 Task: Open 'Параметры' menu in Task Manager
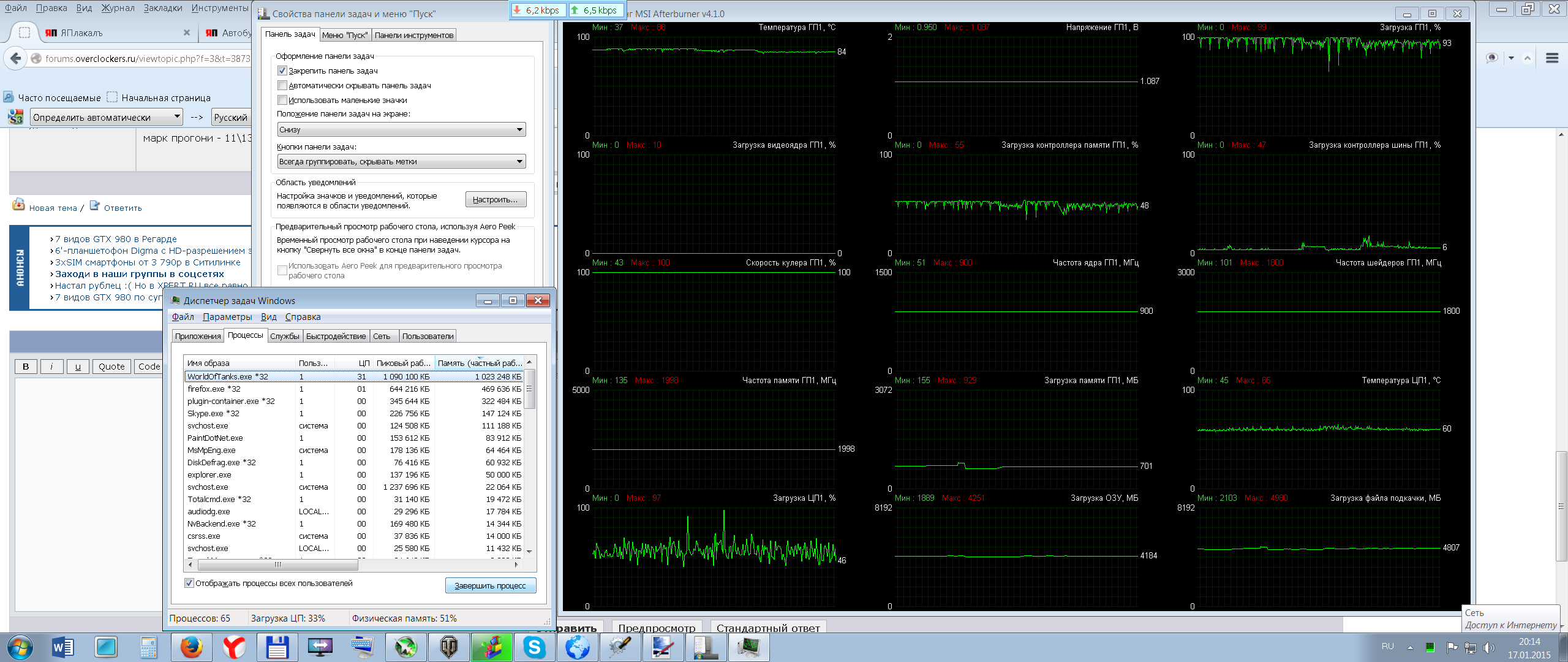(227, 317)
